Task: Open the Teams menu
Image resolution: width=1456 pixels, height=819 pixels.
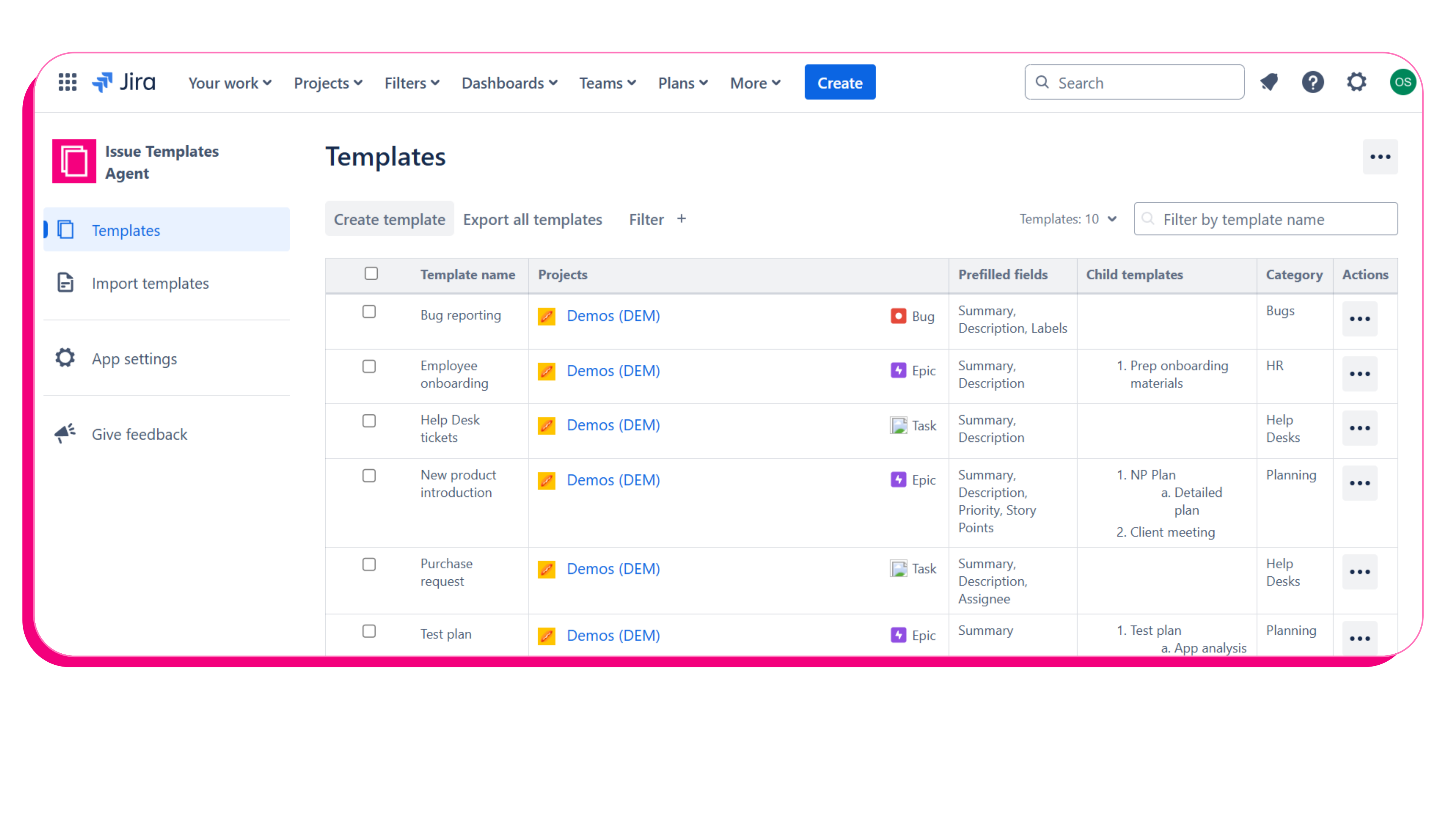Action: coord(607,83)
